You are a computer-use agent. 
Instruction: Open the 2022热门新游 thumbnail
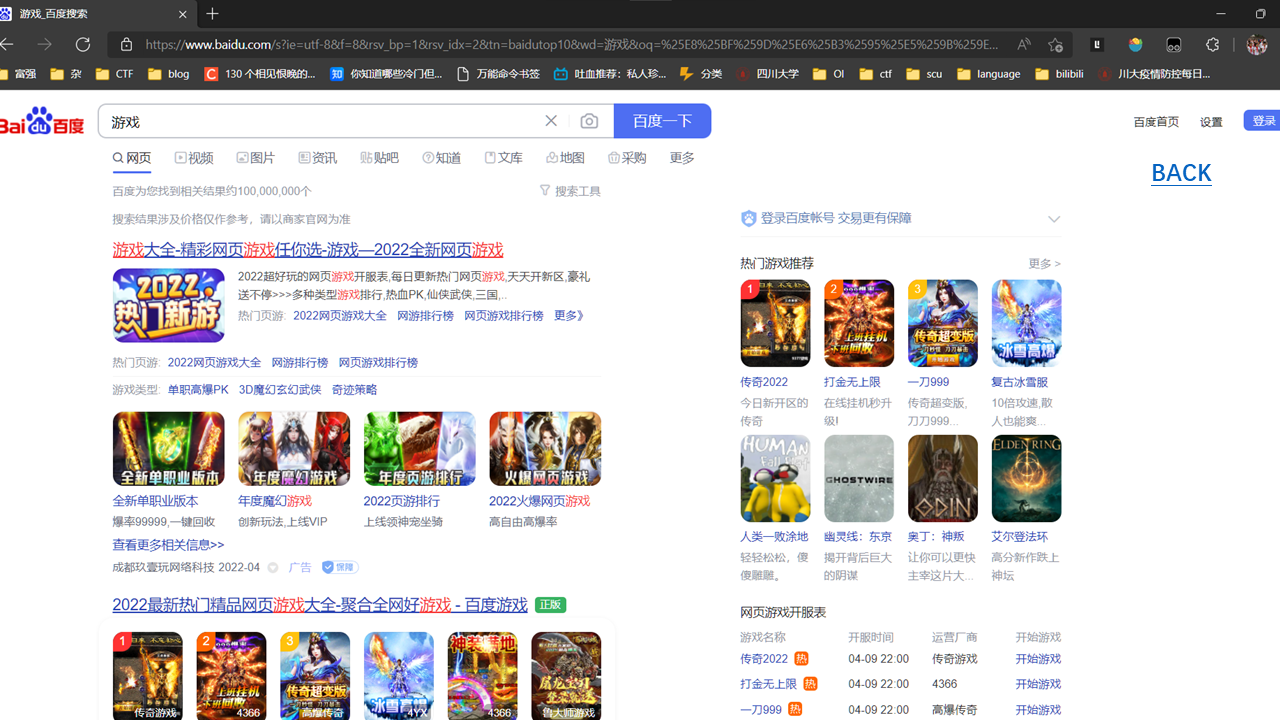[169, 305]
